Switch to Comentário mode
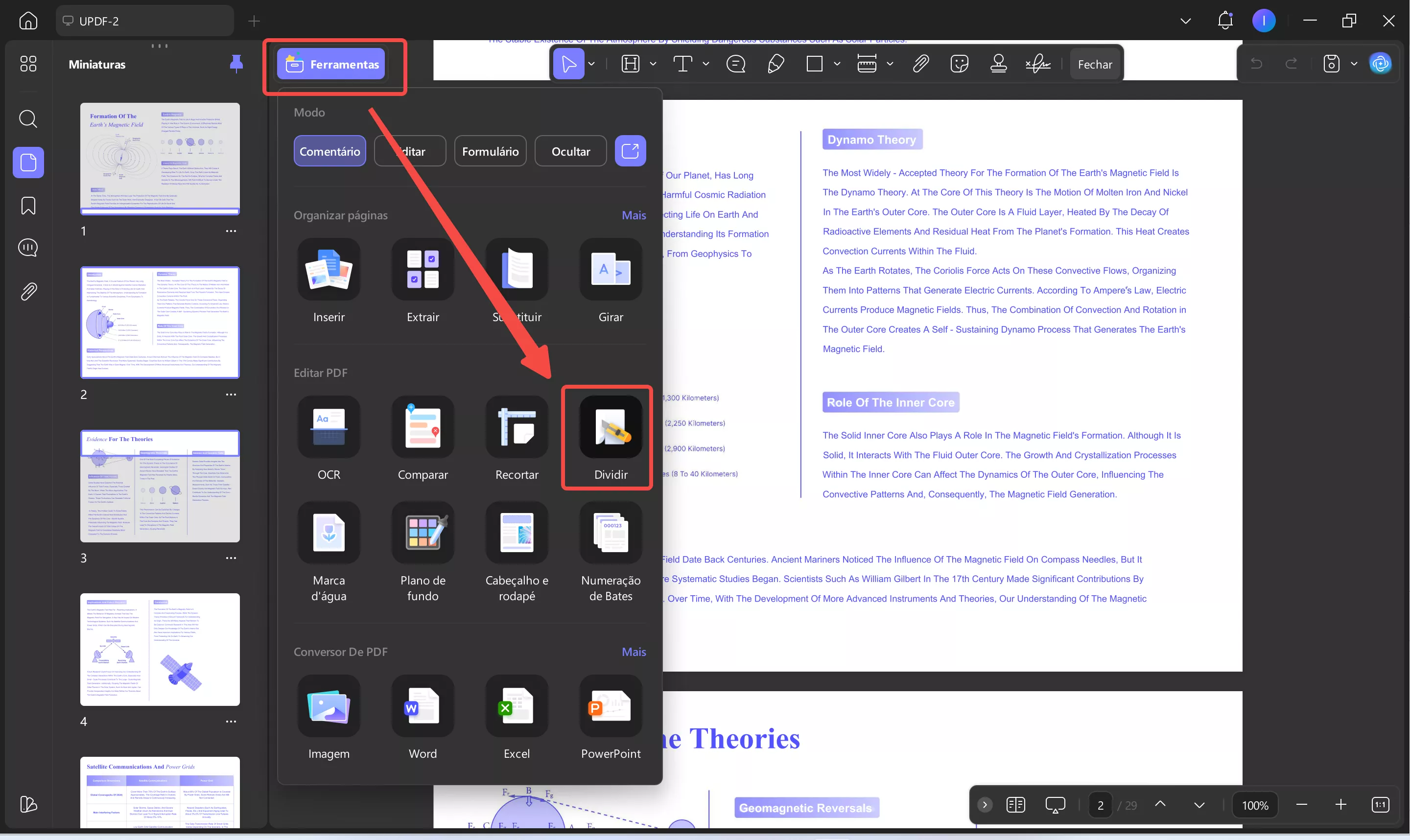Viewport: 1410px width, 840px height. pyautogui.click(x=329, y=151)
